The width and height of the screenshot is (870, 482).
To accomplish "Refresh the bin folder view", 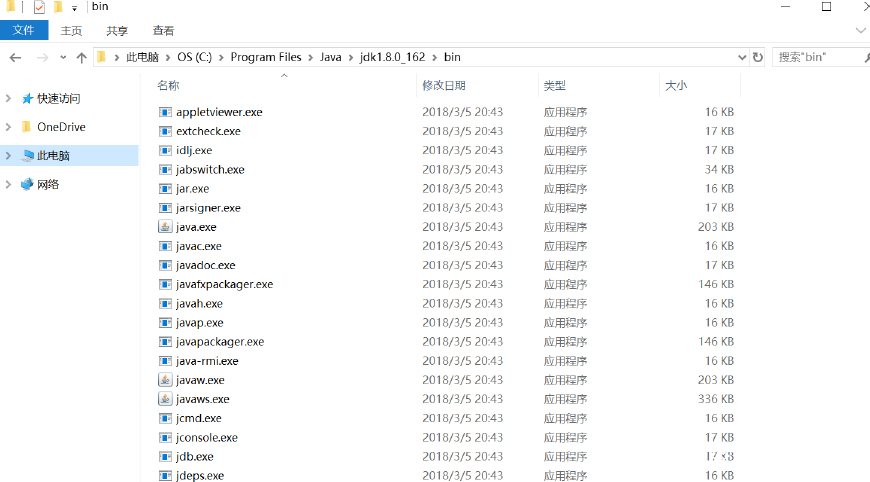I will coord(758,57).
